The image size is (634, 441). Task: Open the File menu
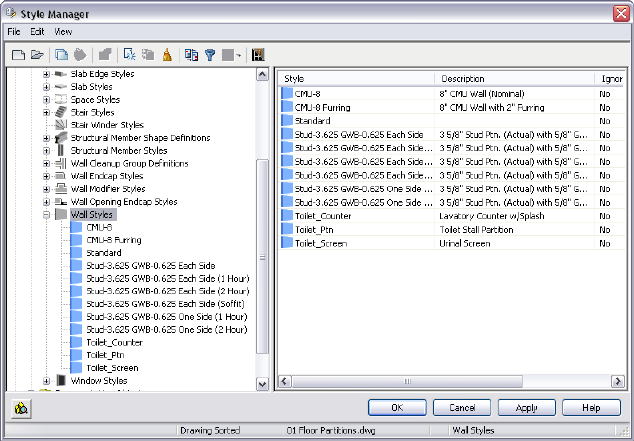click(14, 32)
